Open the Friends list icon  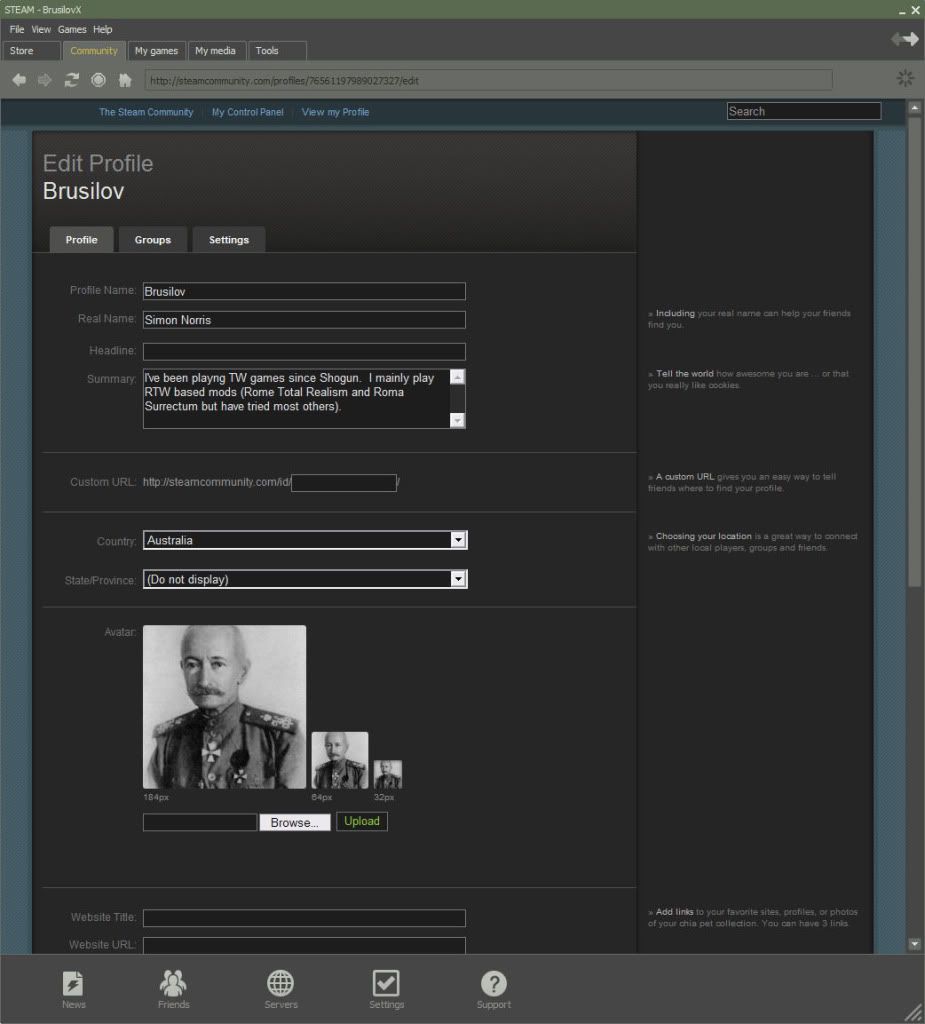[x=173, y=989]
